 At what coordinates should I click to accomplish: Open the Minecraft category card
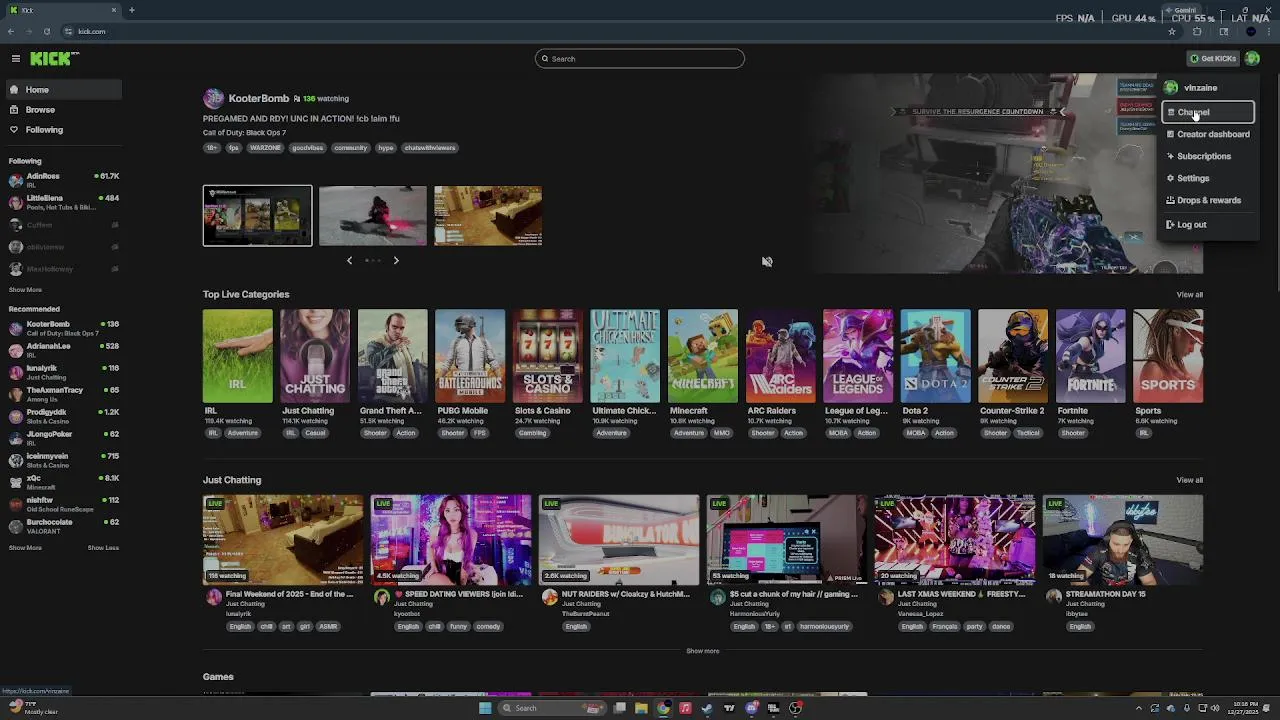[x=703, y=356]
